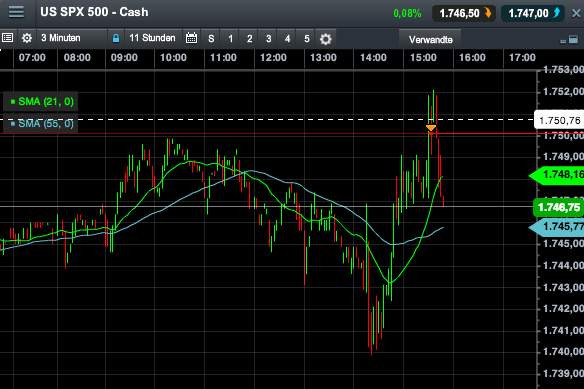
Task: Open the Verwandte tab
Action: (x=431, y=39)
